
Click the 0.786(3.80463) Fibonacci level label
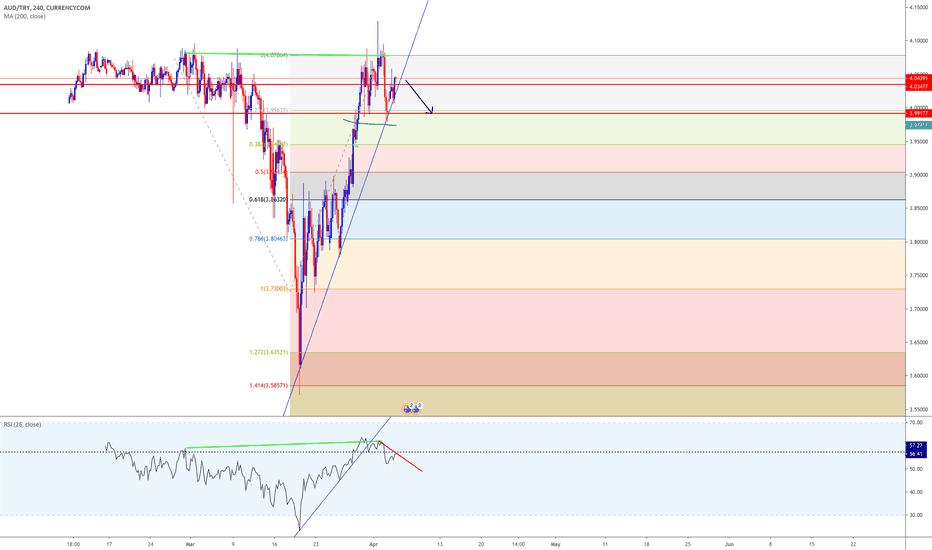[268, 239]
